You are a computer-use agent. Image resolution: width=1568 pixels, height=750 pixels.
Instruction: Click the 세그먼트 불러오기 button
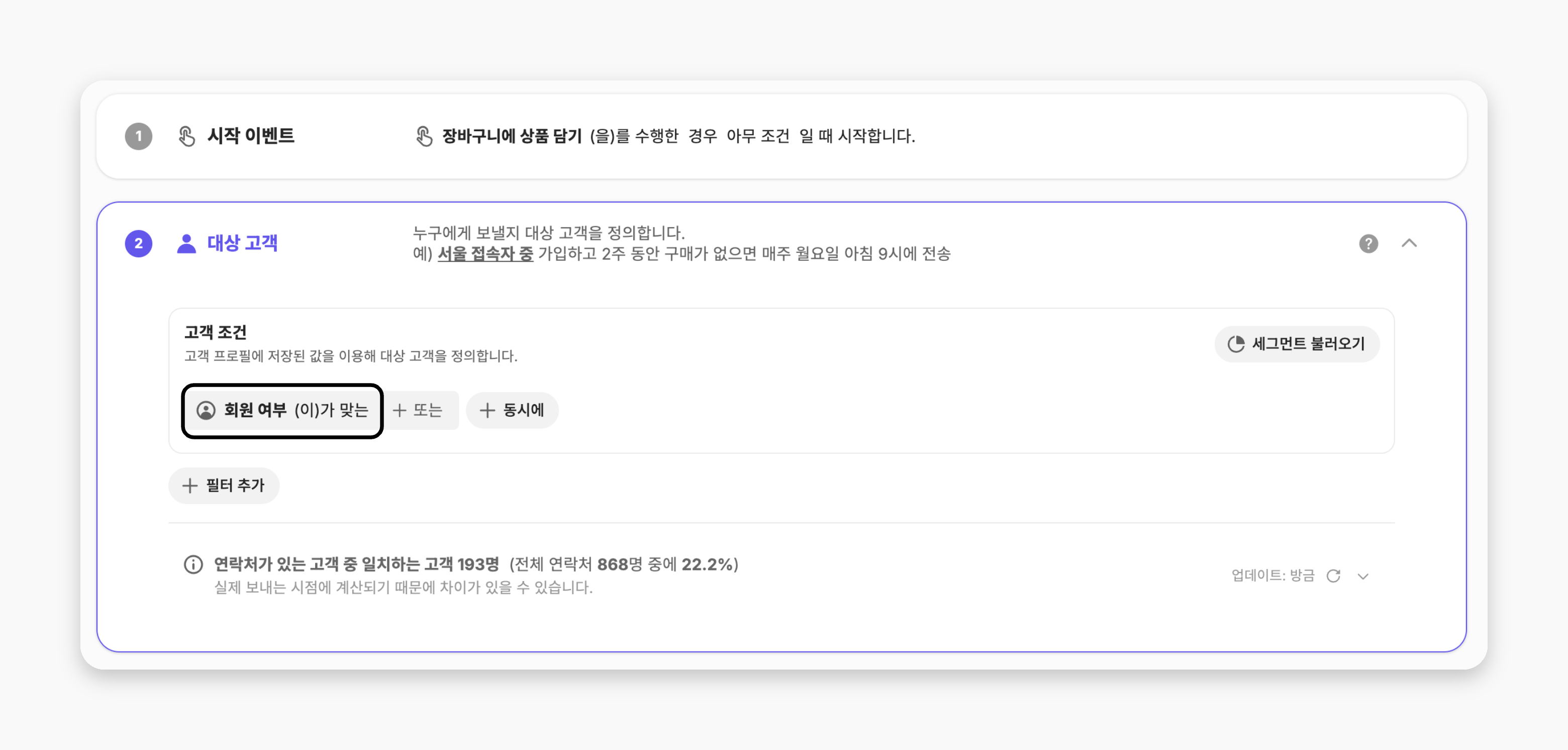(x=1297, y=344)
